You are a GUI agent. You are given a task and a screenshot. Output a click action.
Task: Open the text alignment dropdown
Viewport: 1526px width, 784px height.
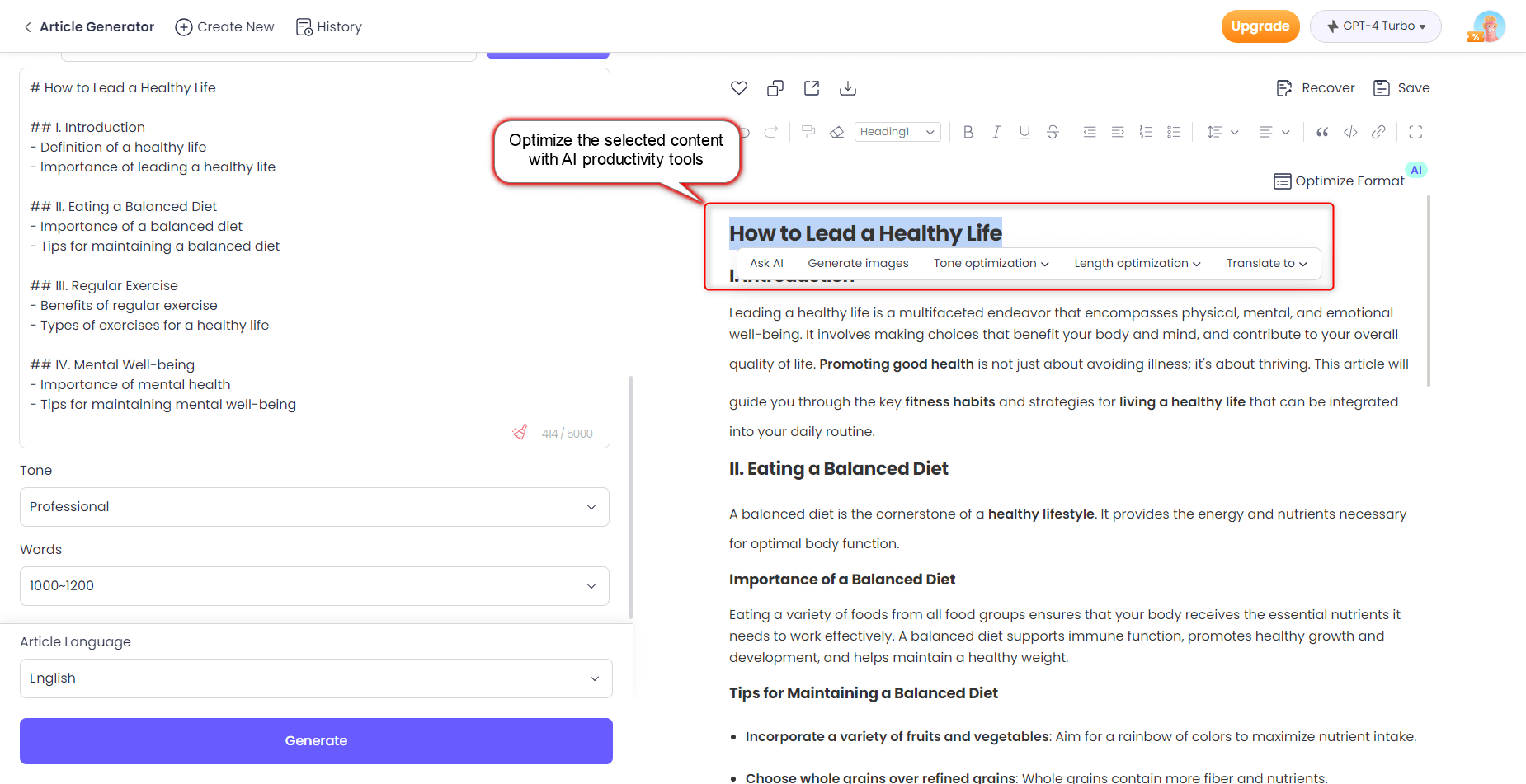click(x=1274, y=132)
